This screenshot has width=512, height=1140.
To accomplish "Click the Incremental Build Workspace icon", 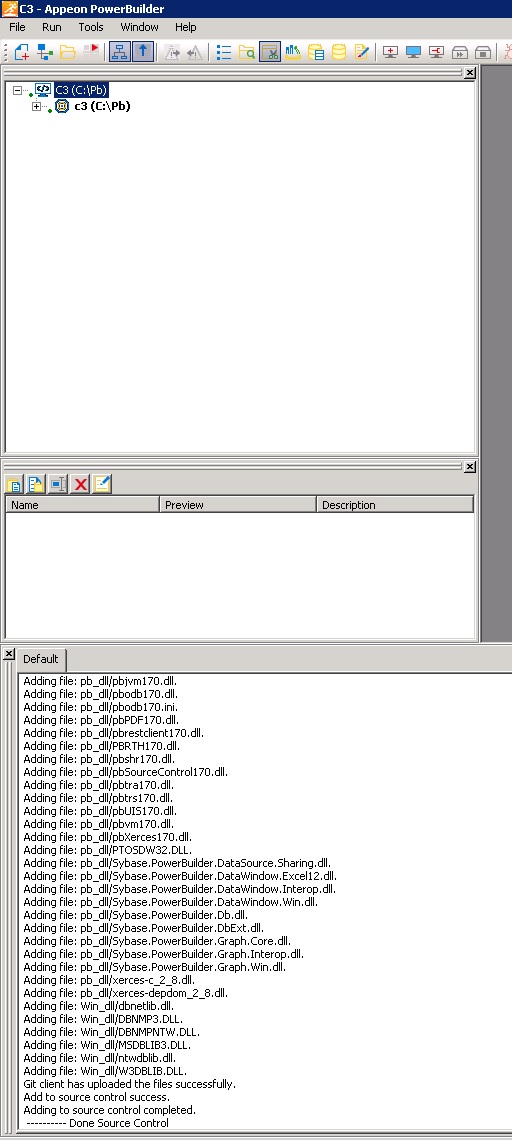I will [391, 52].
